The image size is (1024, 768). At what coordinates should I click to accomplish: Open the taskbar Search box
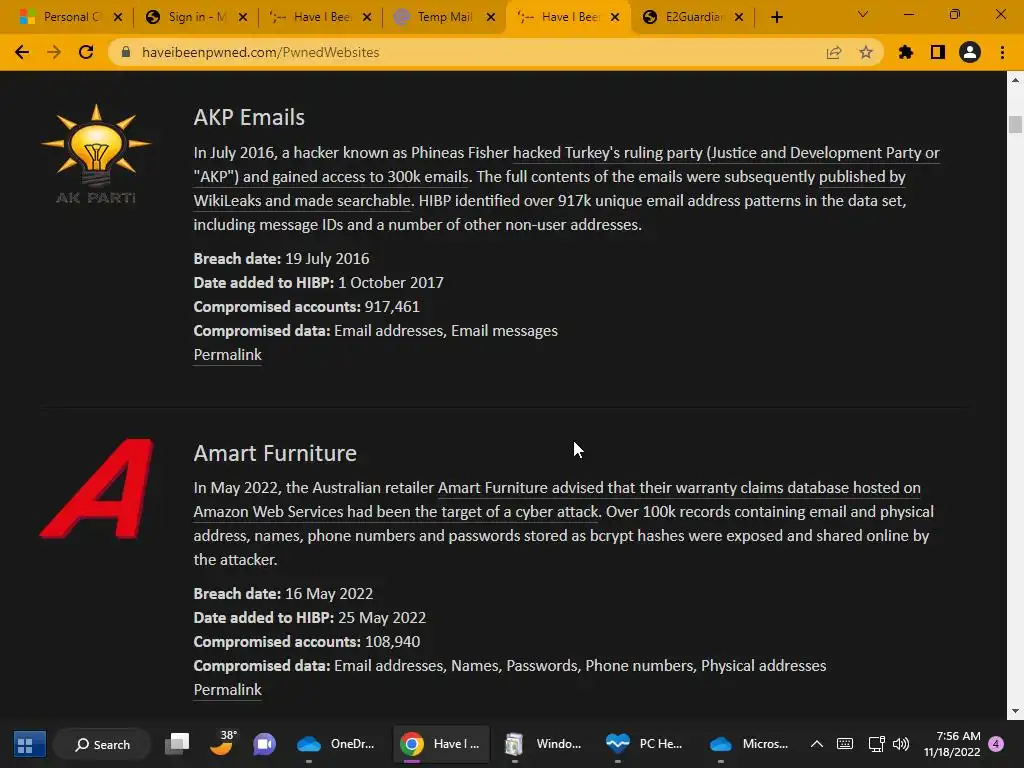pyautogui.click(x=103, y=744)
